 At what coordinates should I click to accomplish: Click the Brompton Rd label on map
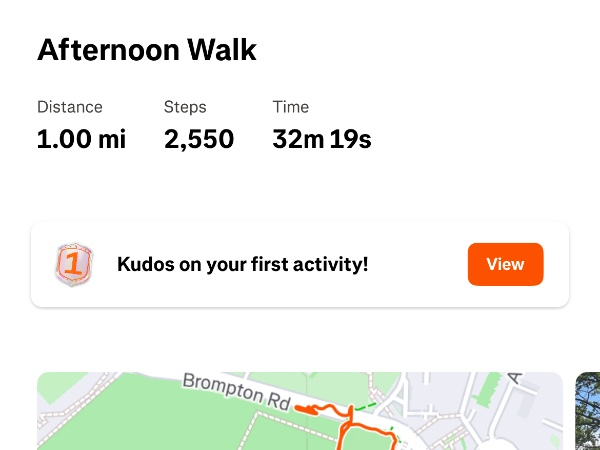click(236, 392)
